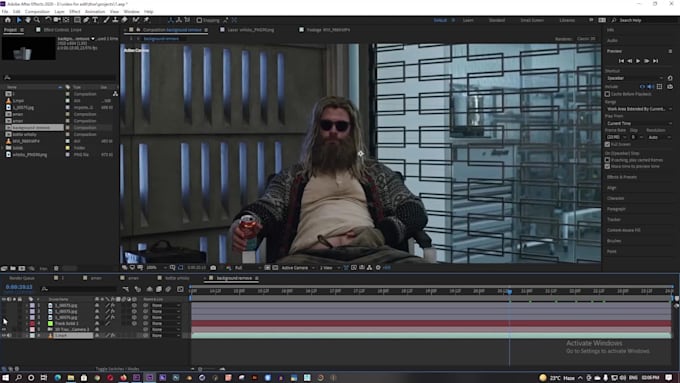Select the Zoom tool
This screenshot has width=680, height=383.
click(x=37, y=20)
